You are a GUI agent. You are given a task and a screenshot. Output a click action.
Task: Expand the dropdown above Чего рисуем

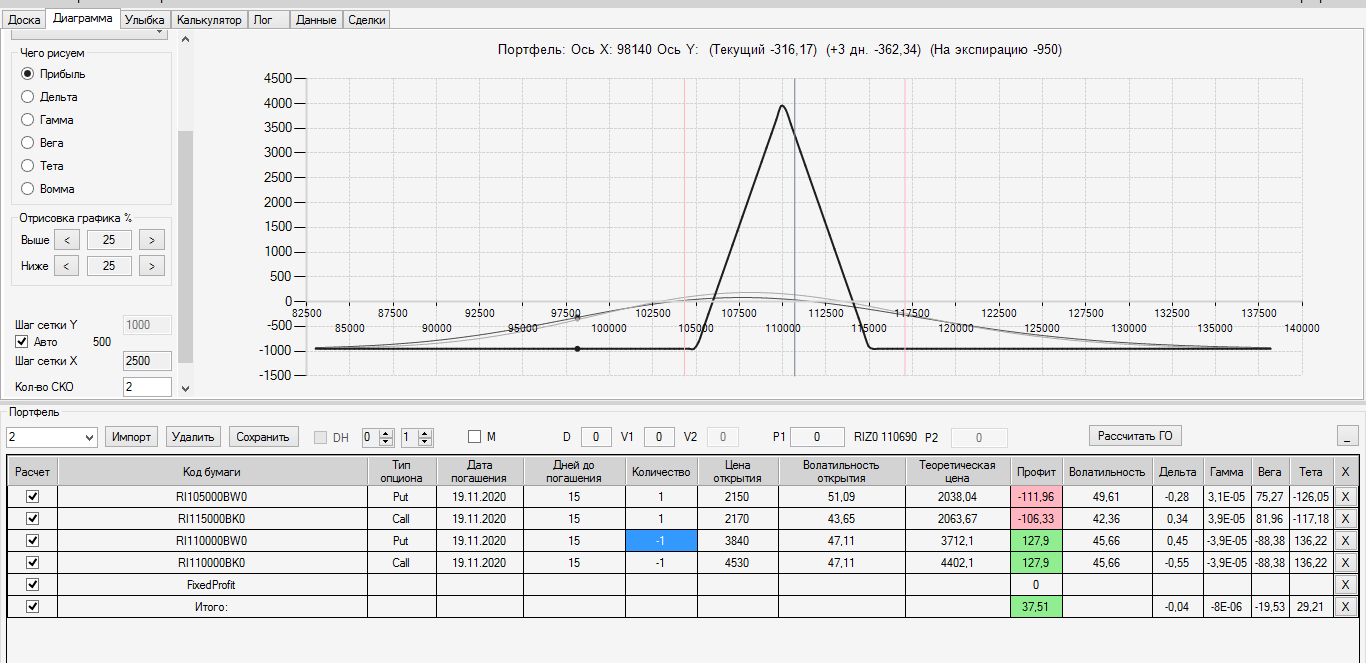pyautogui.click(x=159, y=33)
